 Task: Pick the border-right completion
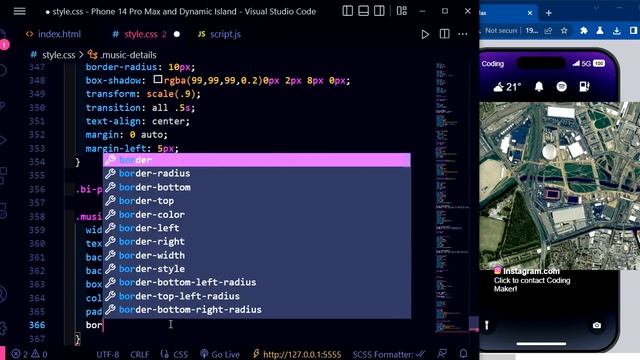(256, 242)
